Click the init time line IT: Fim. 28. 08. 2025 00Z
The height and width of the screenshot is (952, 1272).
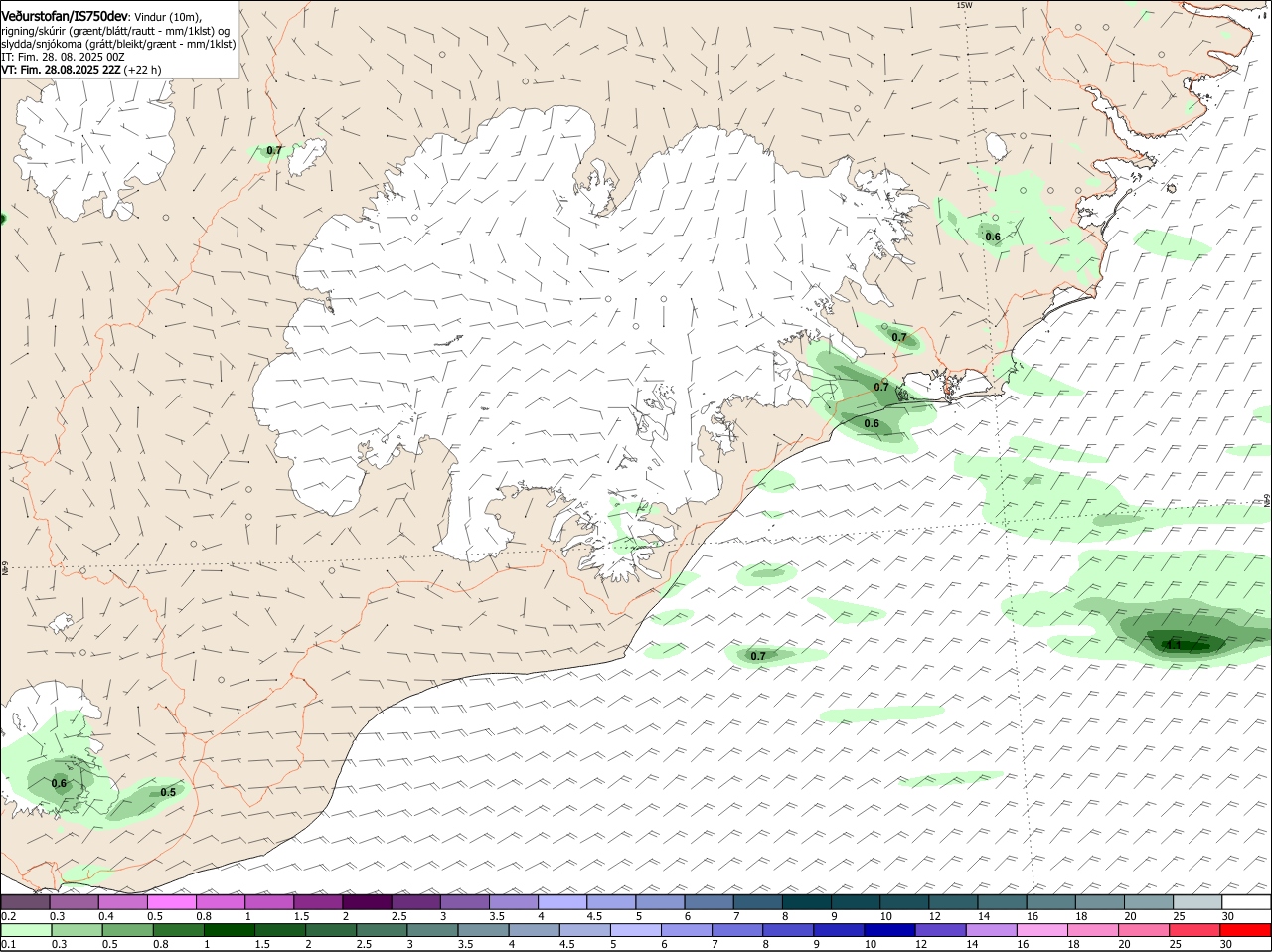(x=63, y=57)
